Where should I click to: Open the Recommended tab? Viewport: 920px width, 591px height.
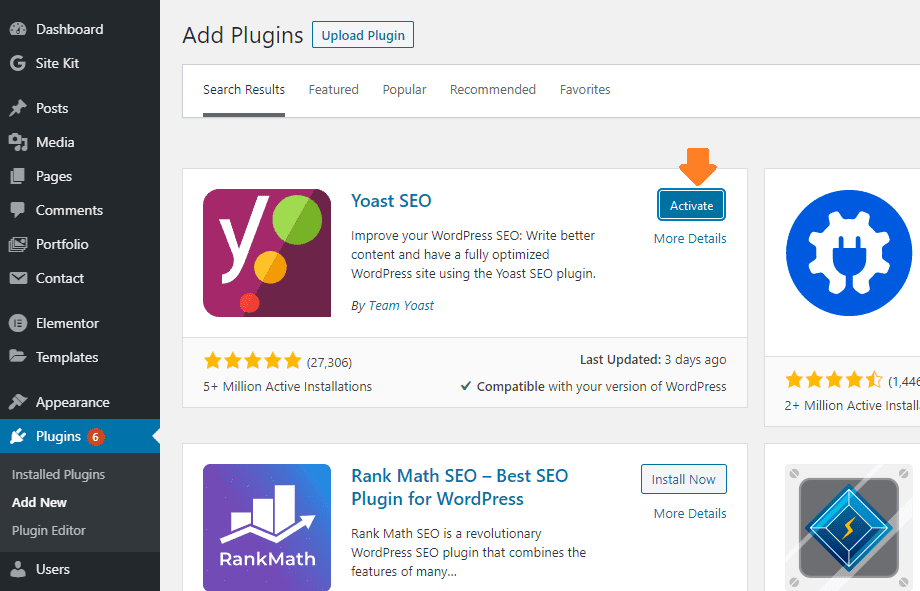[492, 90]
